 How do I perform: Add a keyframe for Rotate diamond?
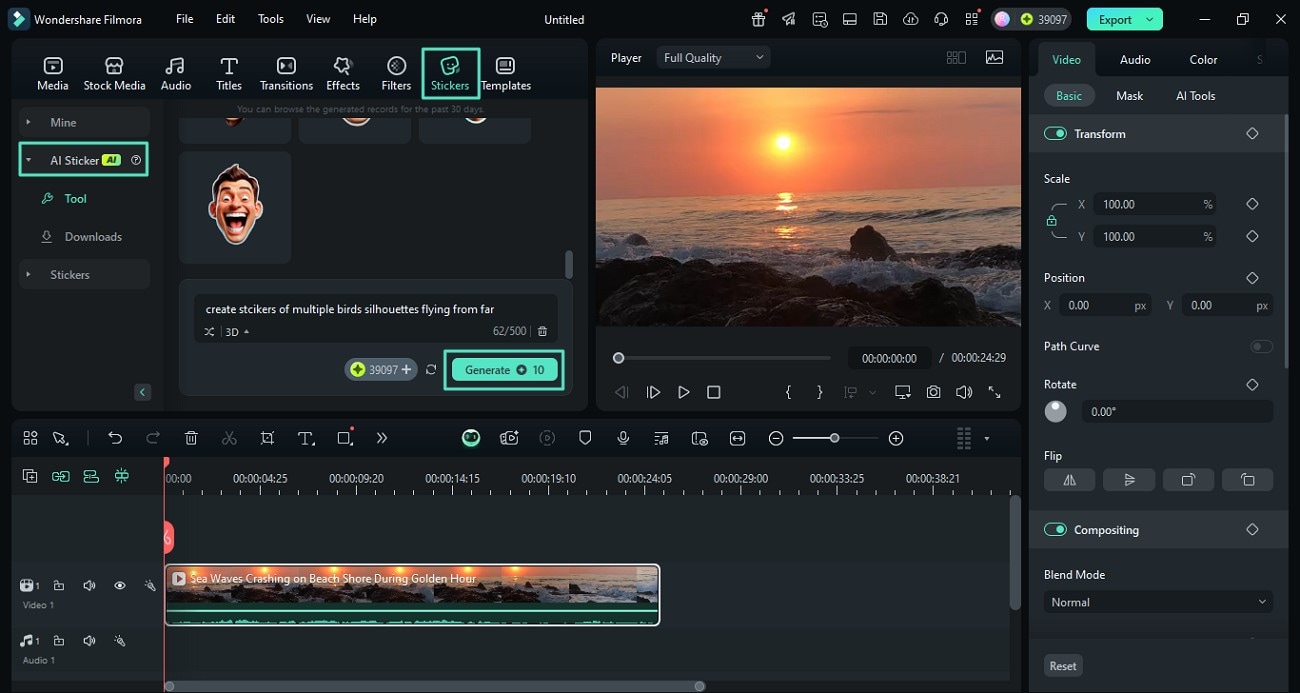1252,384
